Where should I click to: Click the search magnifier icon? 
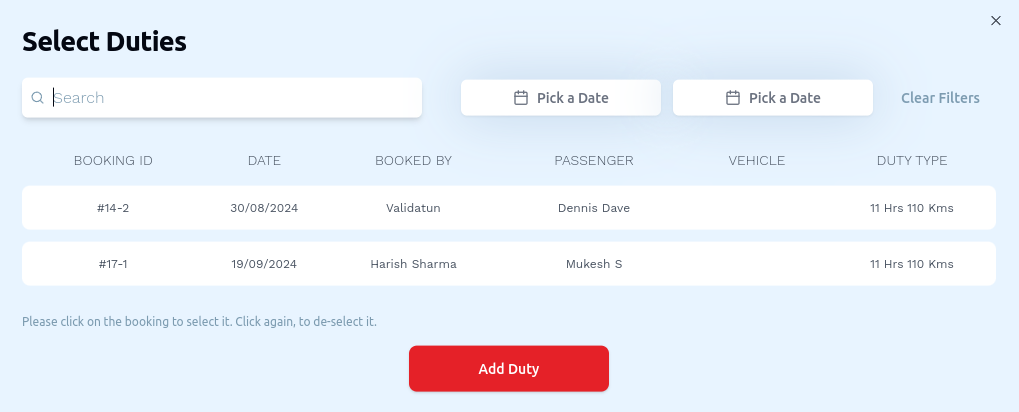(x=37, y=98)
